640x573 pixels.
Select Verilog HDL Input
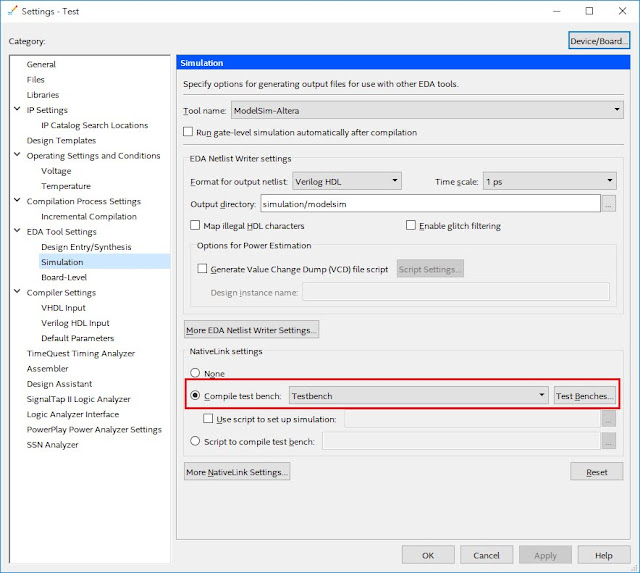75,323
